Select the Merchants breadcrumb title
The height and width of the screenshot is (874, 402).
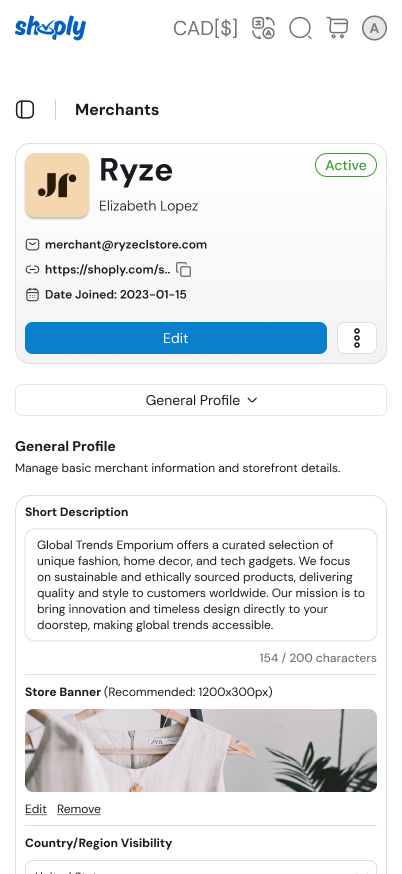pos(117,110)
